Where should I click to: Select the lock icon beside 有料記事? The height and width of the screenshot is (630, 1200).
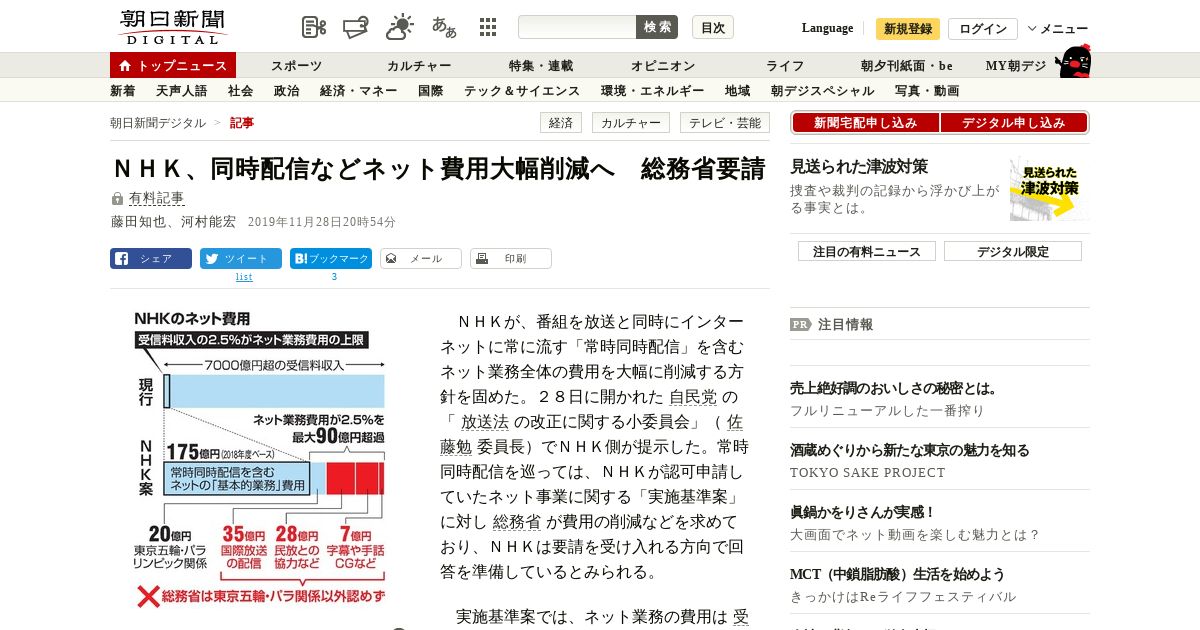[117, 199]
